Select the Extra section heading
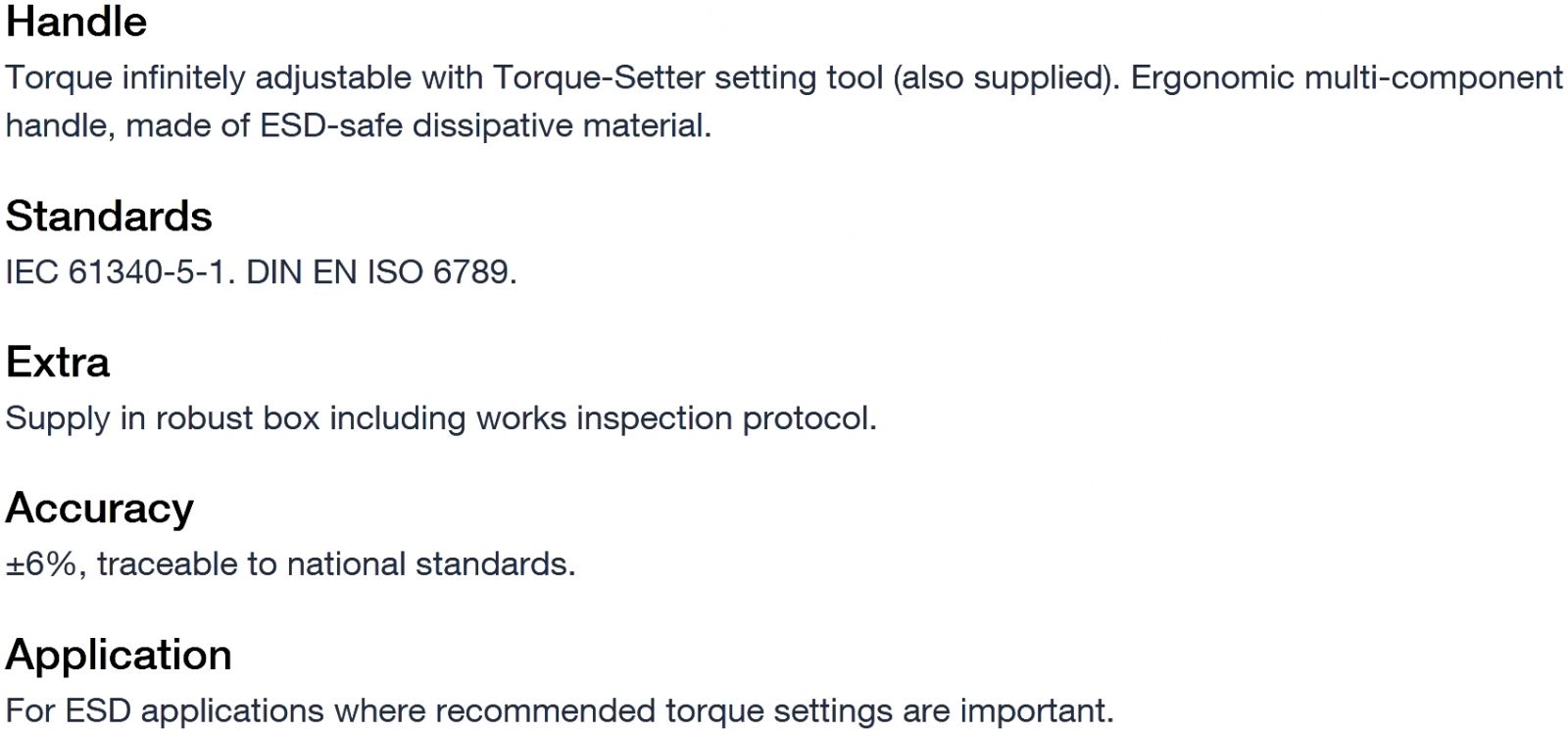 (58, 363)
